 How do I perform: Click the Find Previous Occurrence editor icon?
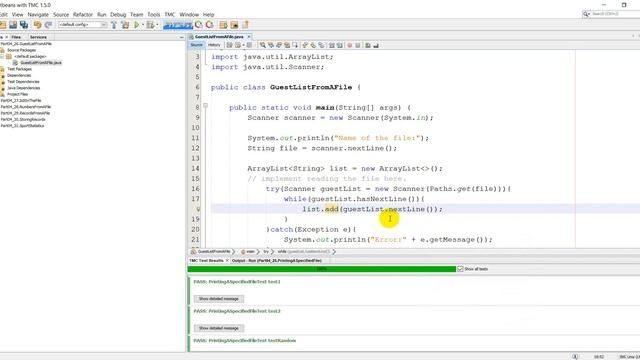point(271,45)
